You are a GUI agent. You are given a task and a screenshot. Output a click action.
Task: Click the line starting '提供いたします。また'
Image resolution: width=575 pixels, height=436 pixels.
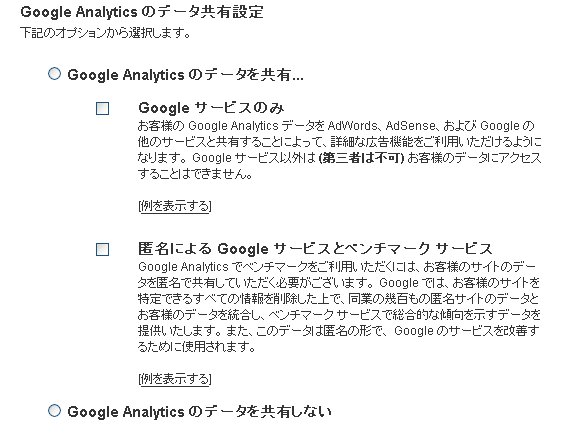tap(339, 331)
